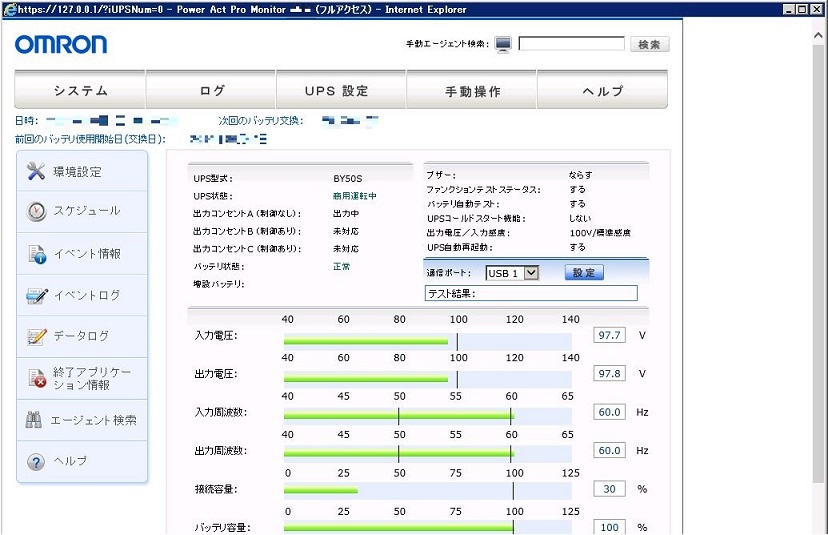This screenshot has height=535, width=828.
Task: Click the scrollbar up arrow
Action: [818, 35]
